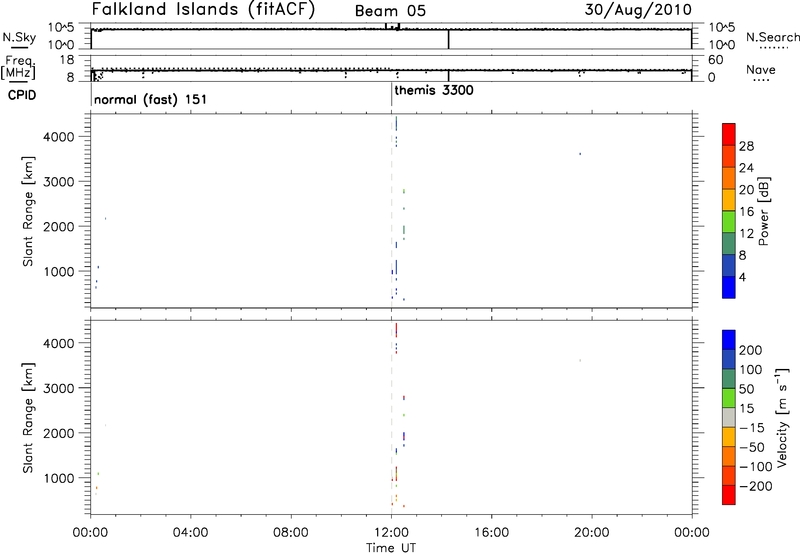Click the blue top segment of the Velocity colorbar
Image resolution: width=800 pixels, height=554 pixels.
729,340
